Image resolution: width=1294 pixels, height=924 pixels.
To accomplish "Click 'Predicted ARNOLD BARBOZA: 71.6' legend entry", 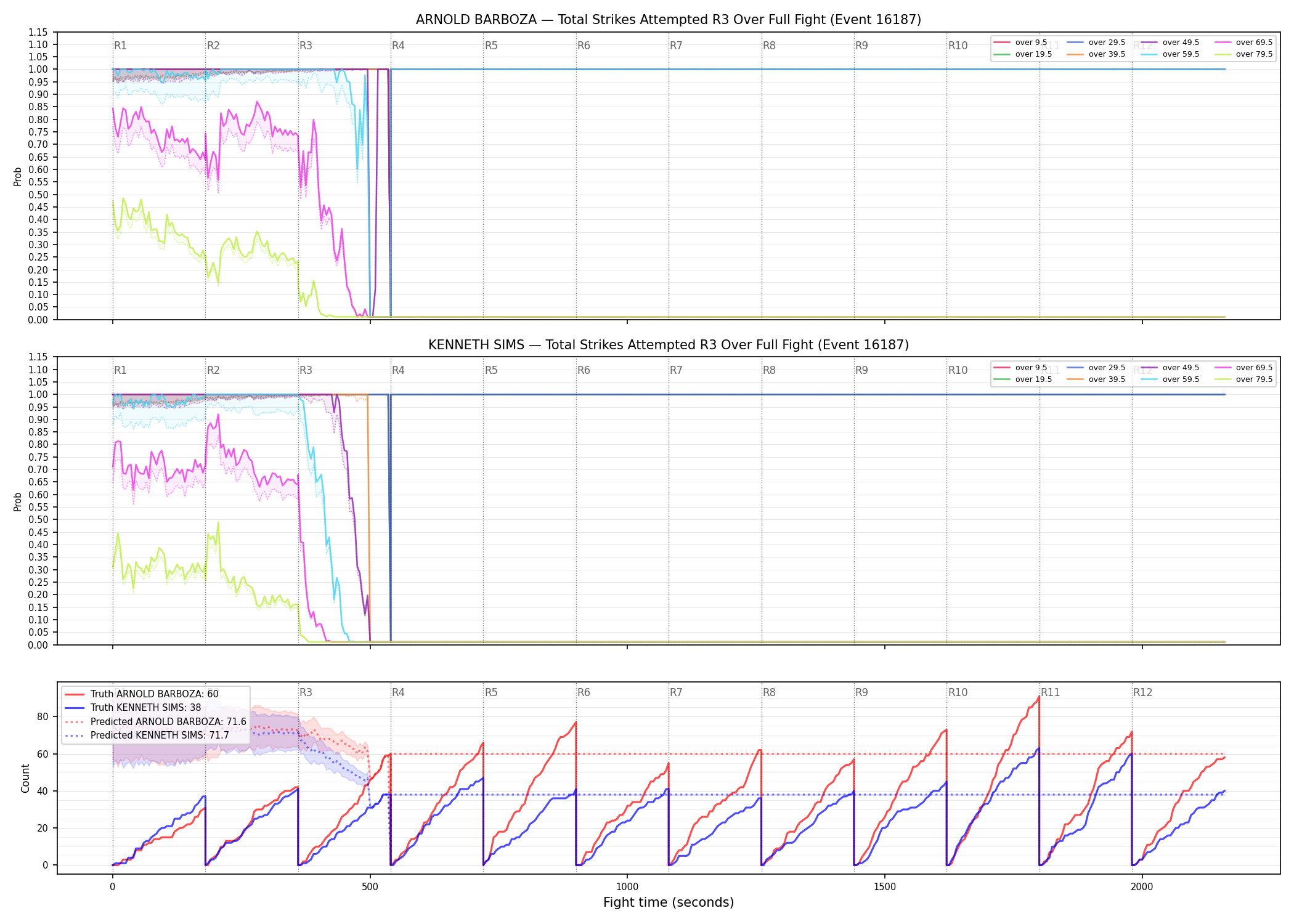I will pos(155,721).
